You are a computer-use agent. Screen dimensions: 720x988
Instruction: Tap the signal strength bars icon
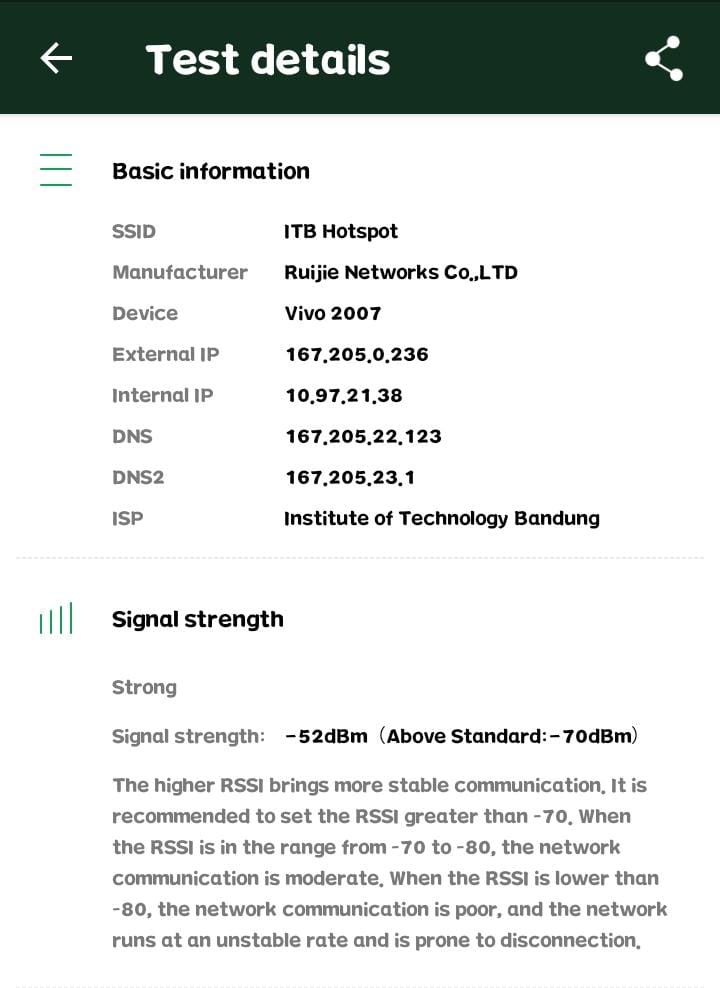[56, 620]
